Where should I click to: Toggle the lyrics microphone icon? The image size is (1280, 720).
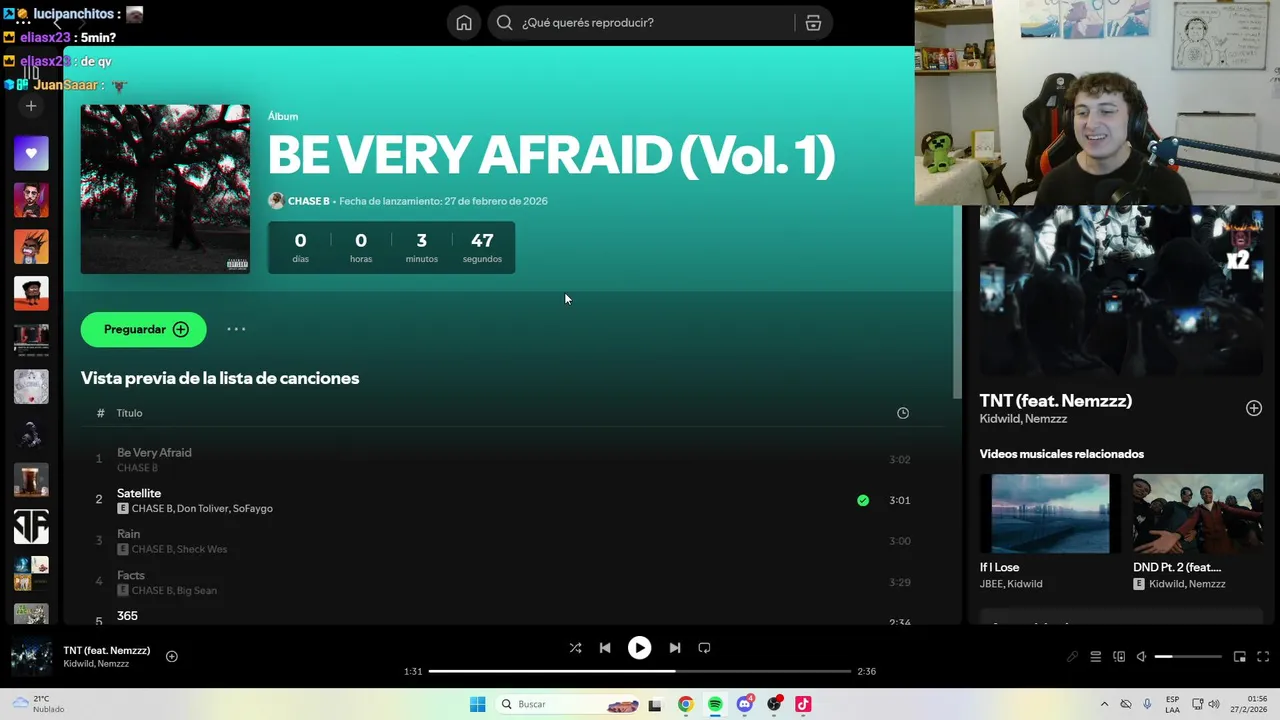(1072, 657)
